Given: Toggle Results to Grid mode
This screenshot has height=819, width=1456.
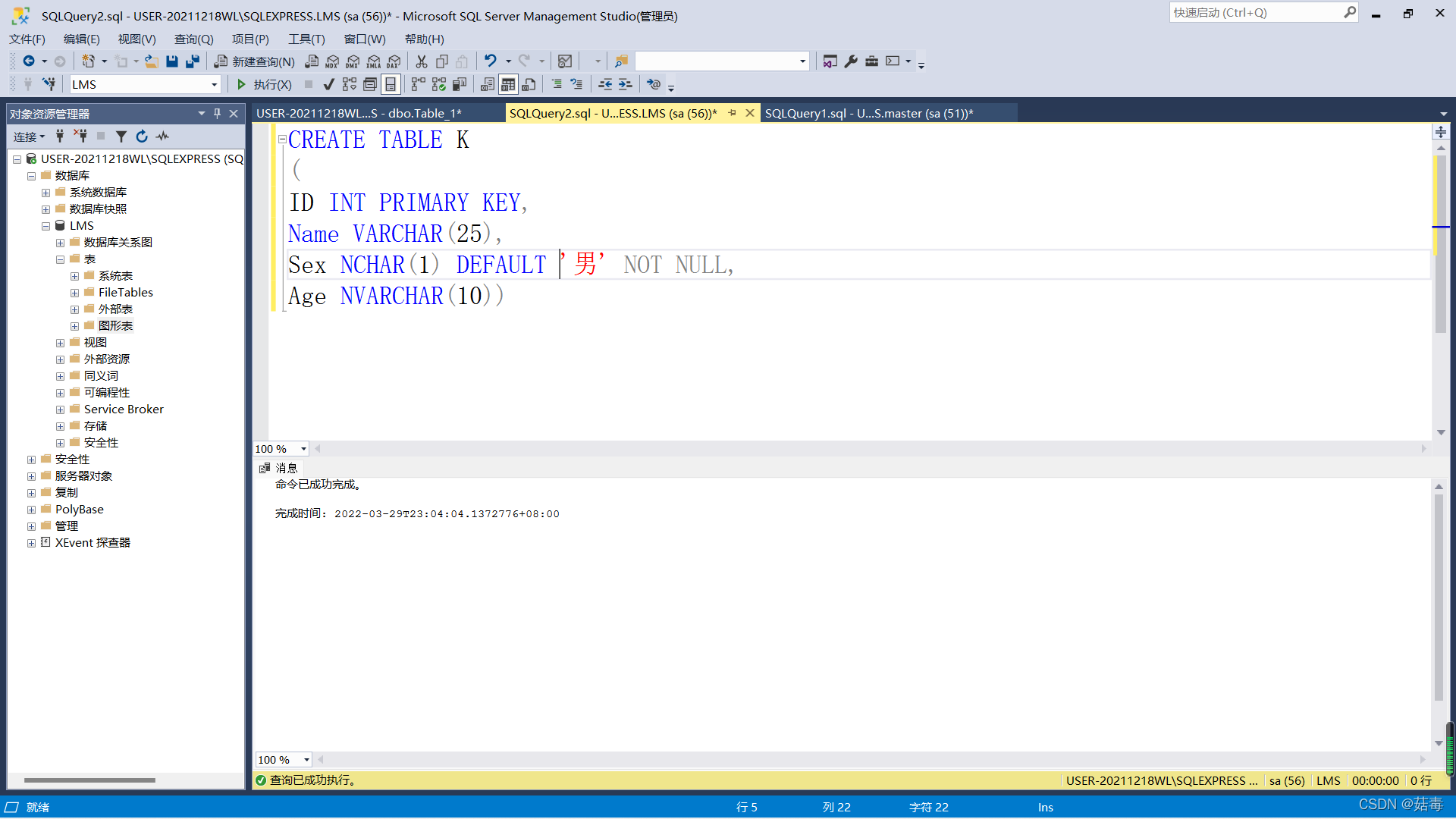Looking at the screenshot, I should pos(508,84).
